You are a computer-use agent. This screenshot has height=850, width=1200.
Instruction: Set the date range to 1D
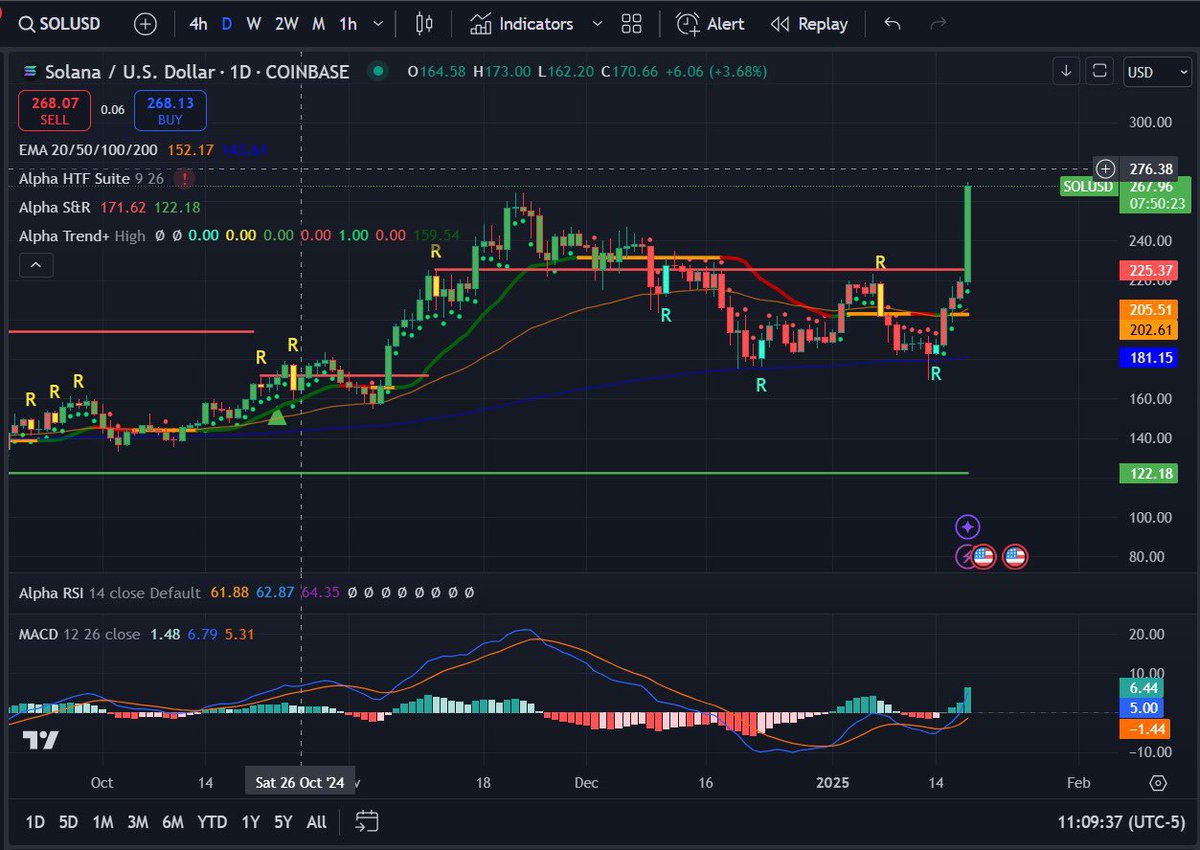pos(35,822)
